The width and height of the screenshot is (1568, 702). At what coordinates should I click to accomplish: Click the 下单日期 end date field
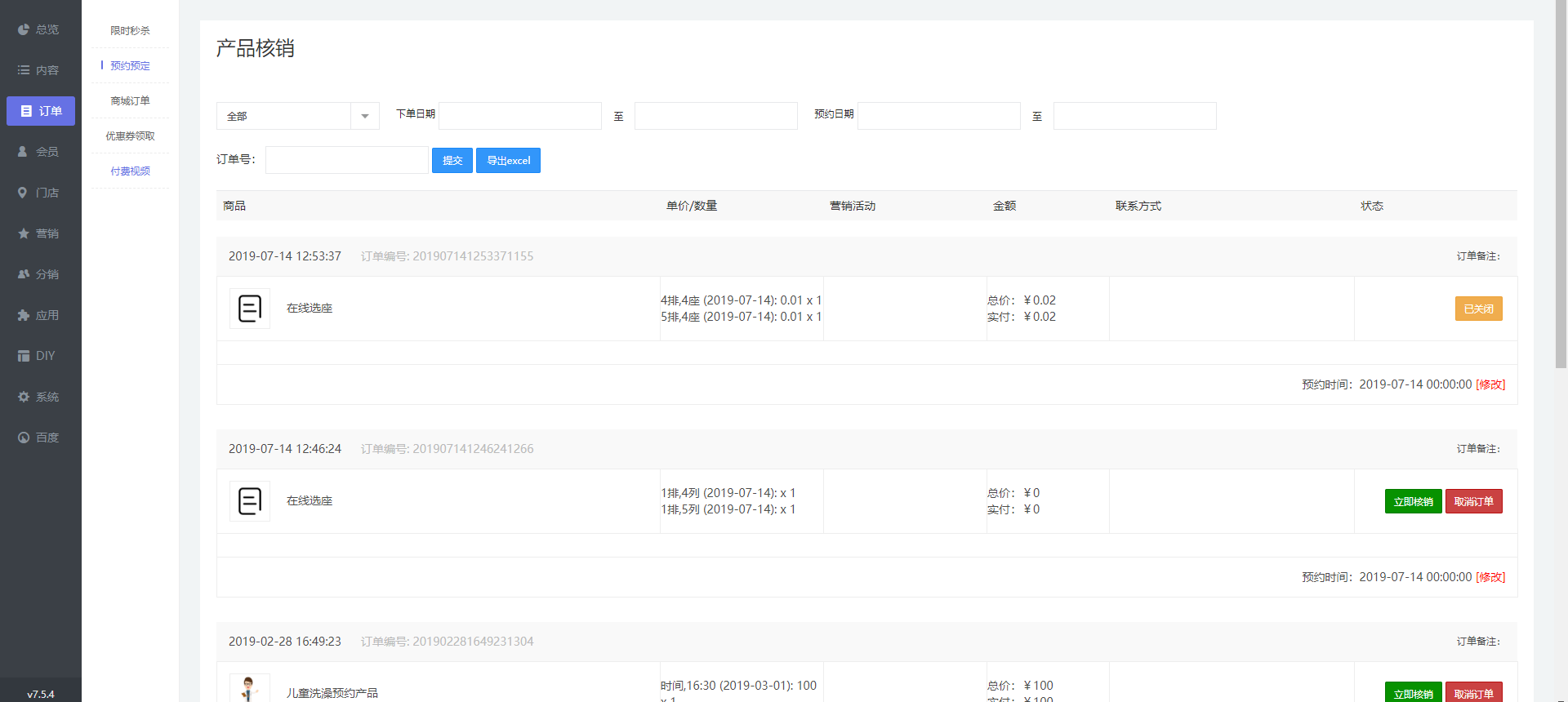click(x=716, y=116)
